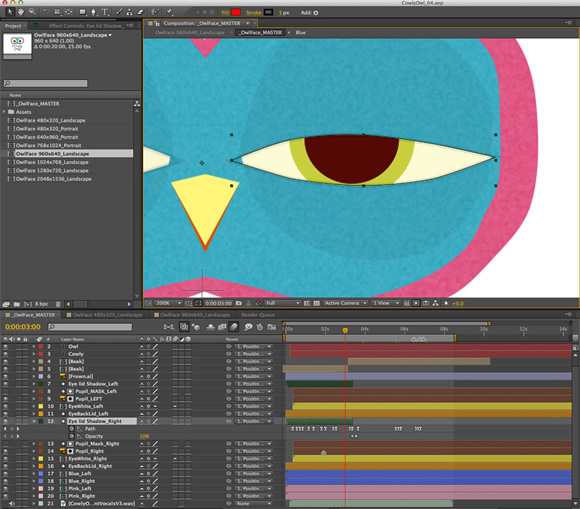Select the Pen tool

pyautogui.click(x=94, y=12)
